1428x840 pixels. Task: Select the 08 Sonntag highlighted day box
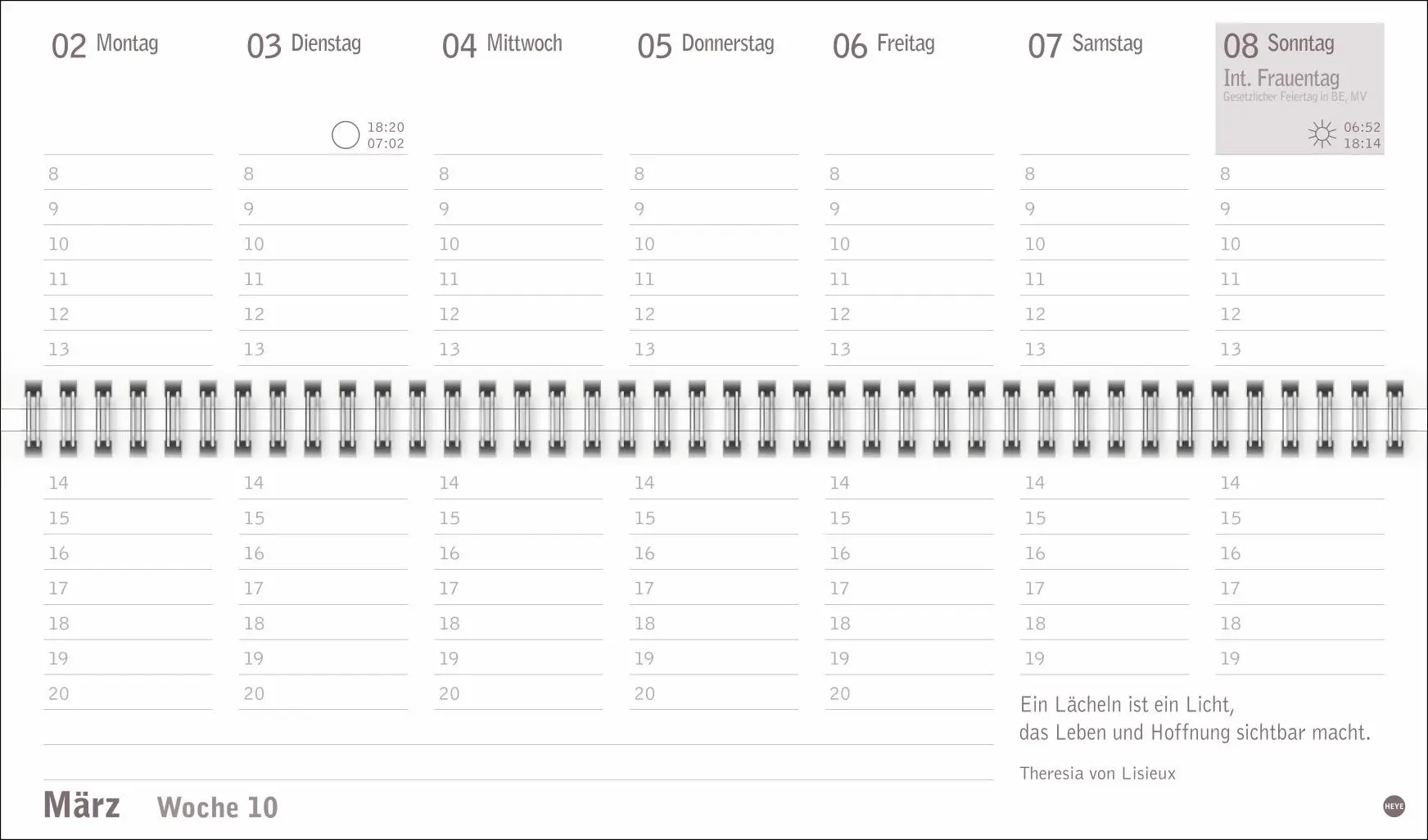(1299, 88)
